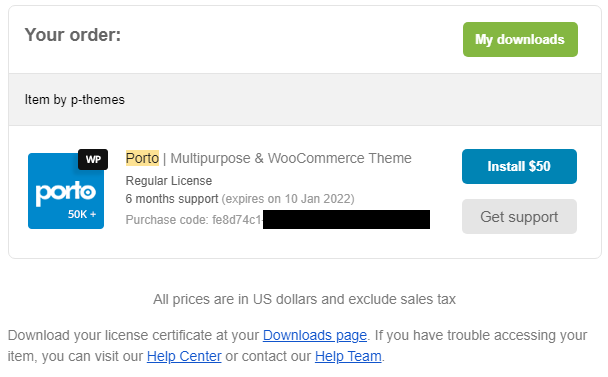Click the 6 months support label
608x377 pixels.
(172, 199)
